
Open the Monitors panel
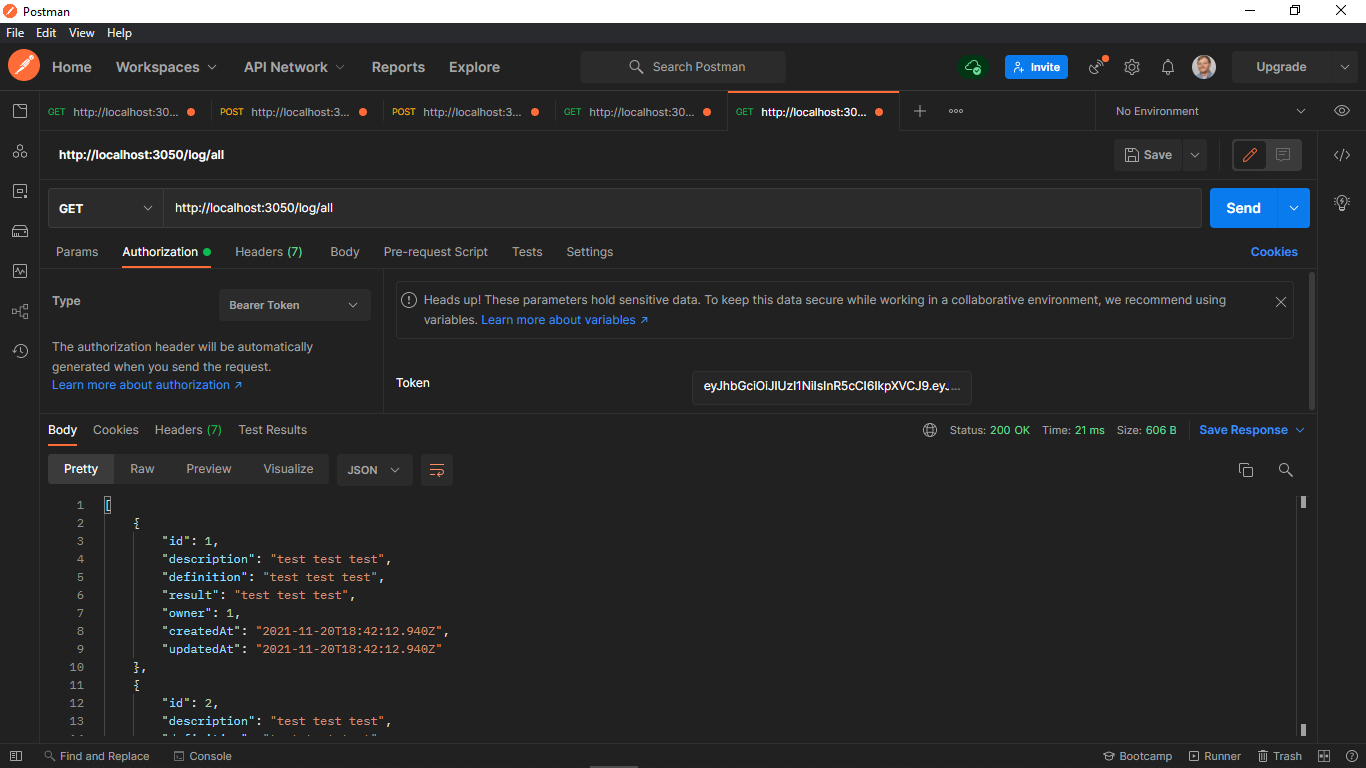(x=19, y=271)
